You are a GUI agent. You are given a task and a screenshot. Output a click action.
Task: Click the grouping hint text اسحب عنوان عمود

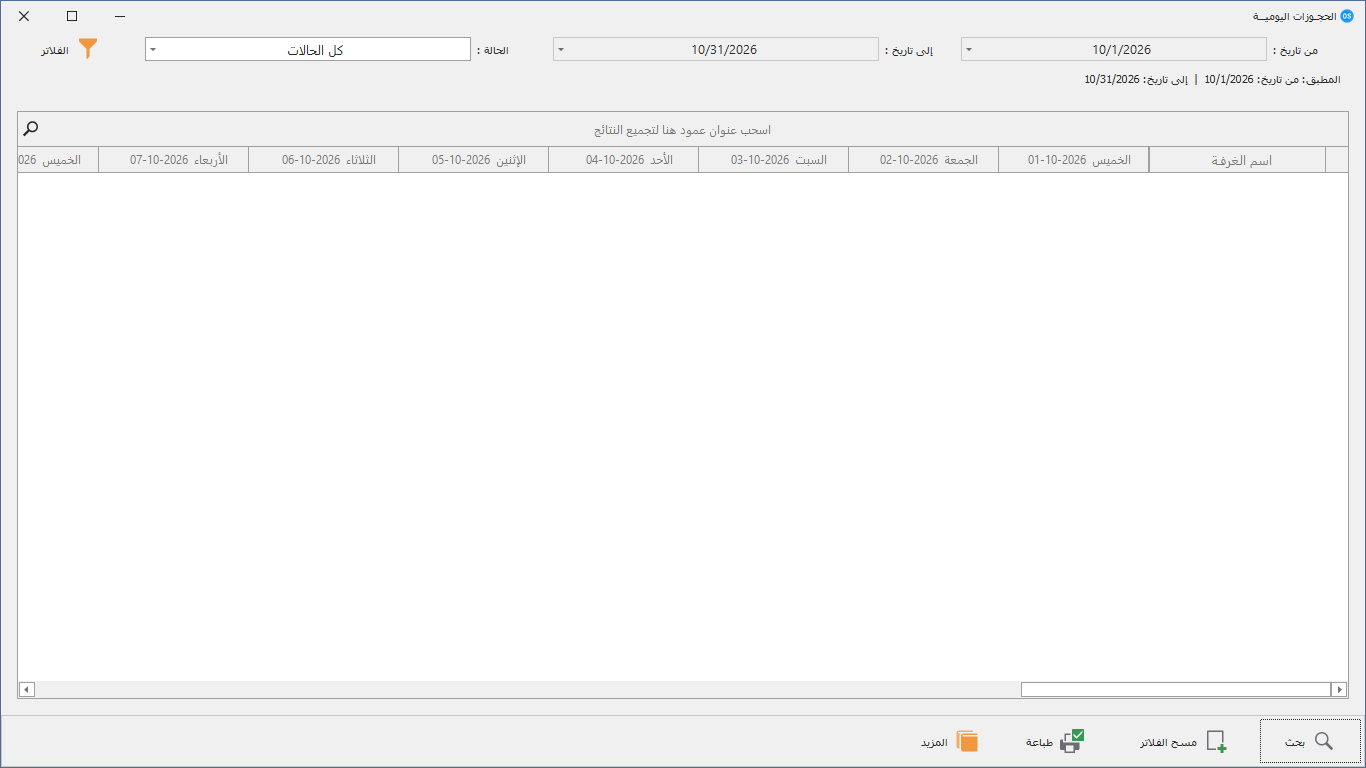tap(682, 130)
